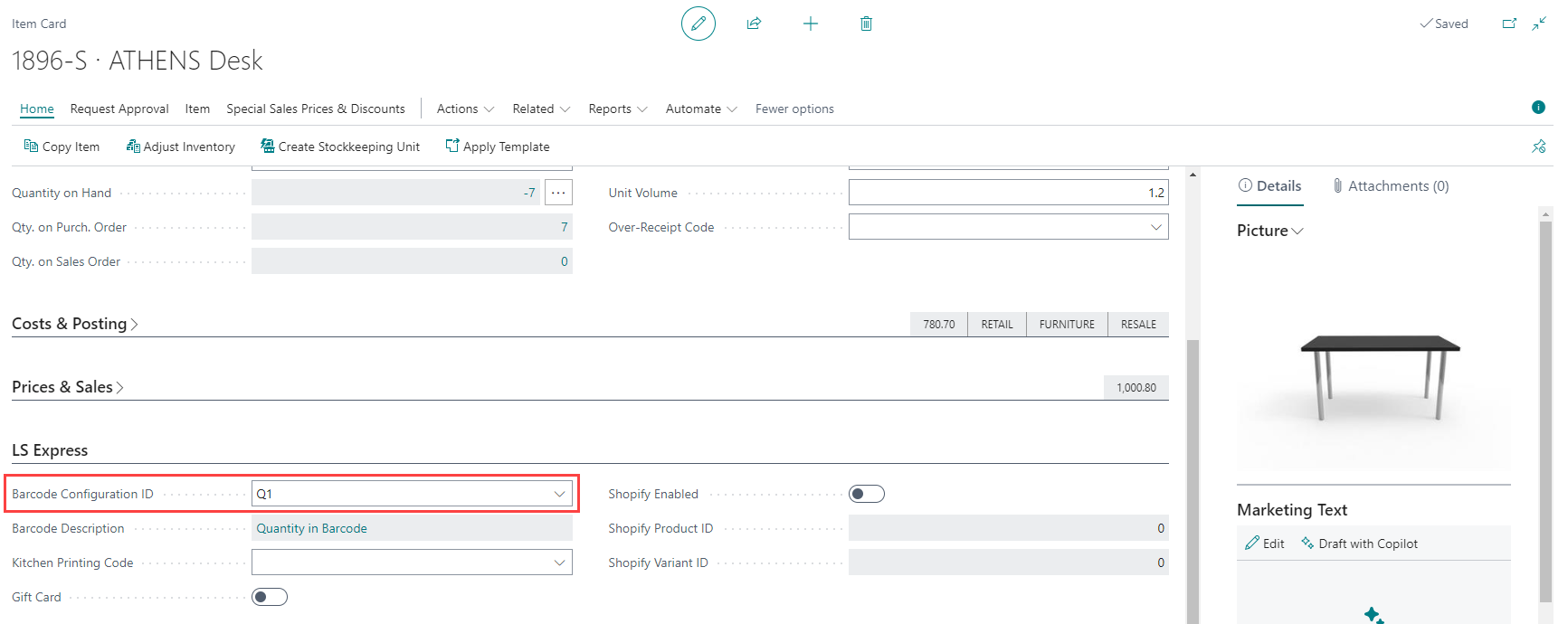Click the teal information icon
The image size is (1568, 624).
pos(1538,108)
